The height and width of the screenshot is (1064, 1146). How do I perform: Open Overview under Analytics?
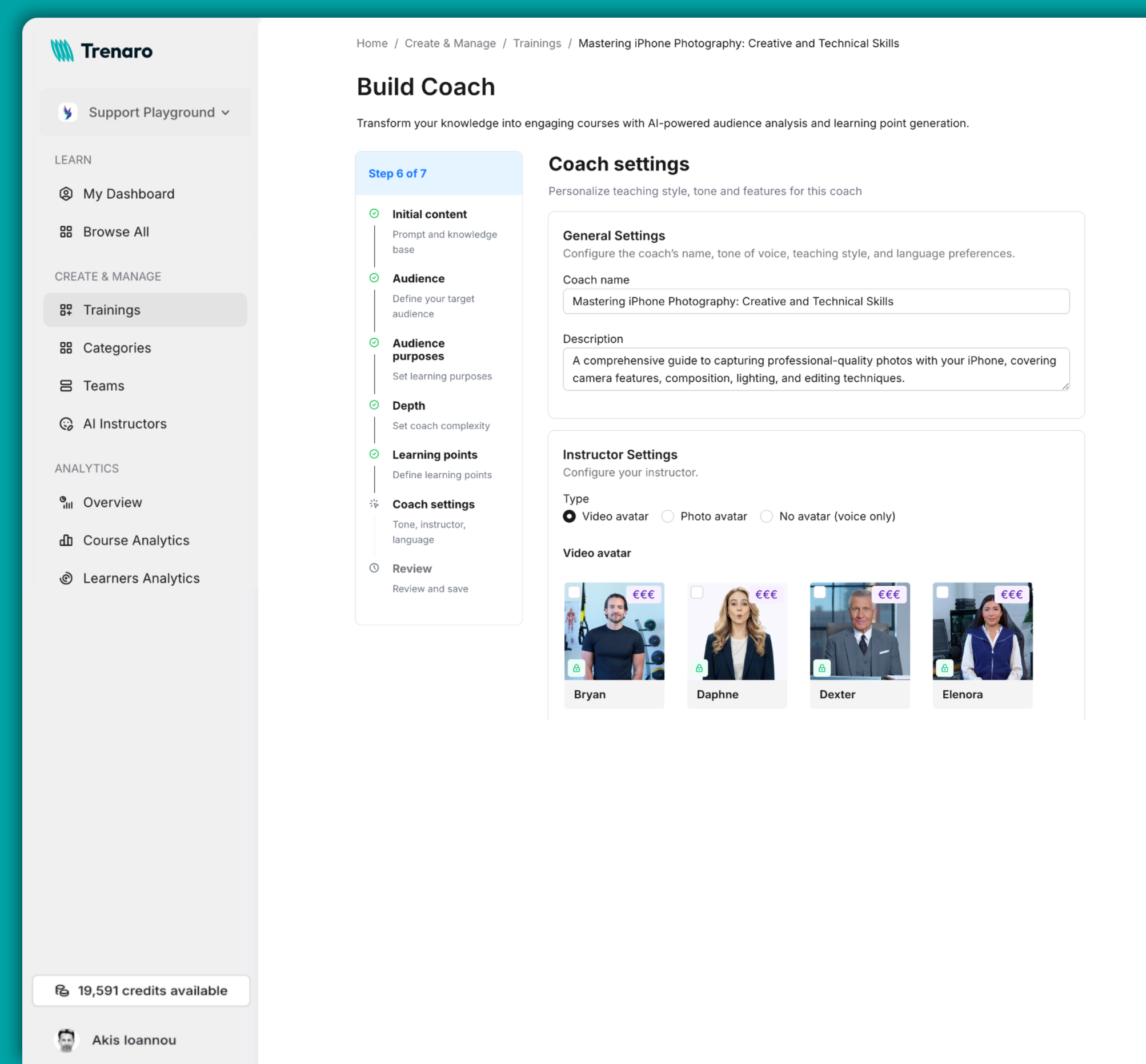click(112, 502)
